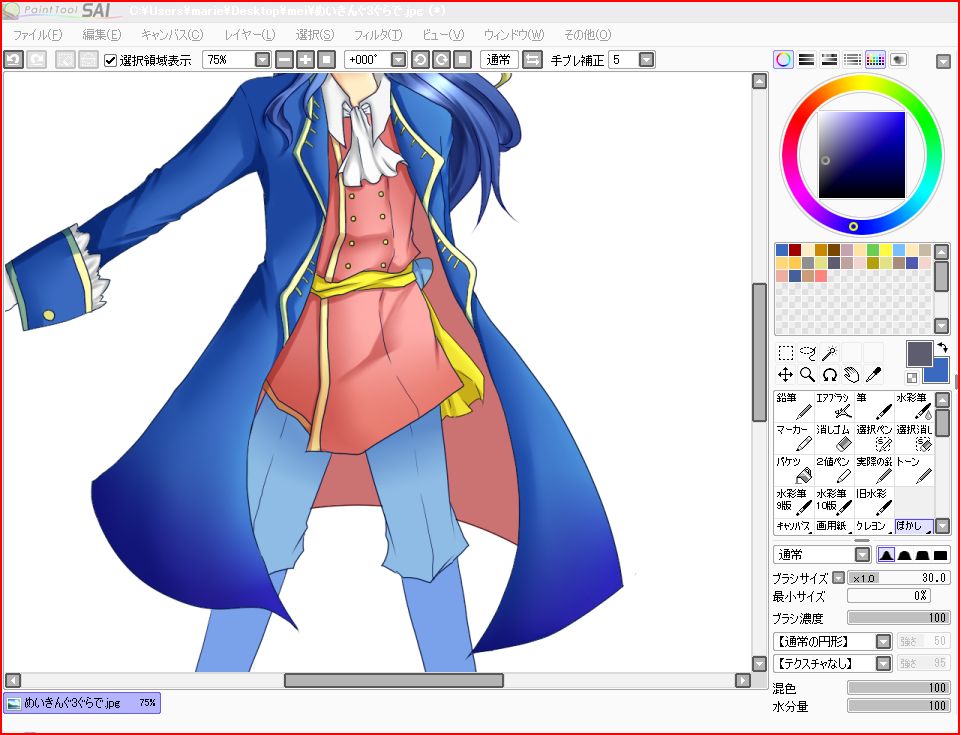Open the フィルタ(T) menu
960x735 pixels.
pos(378,35)
